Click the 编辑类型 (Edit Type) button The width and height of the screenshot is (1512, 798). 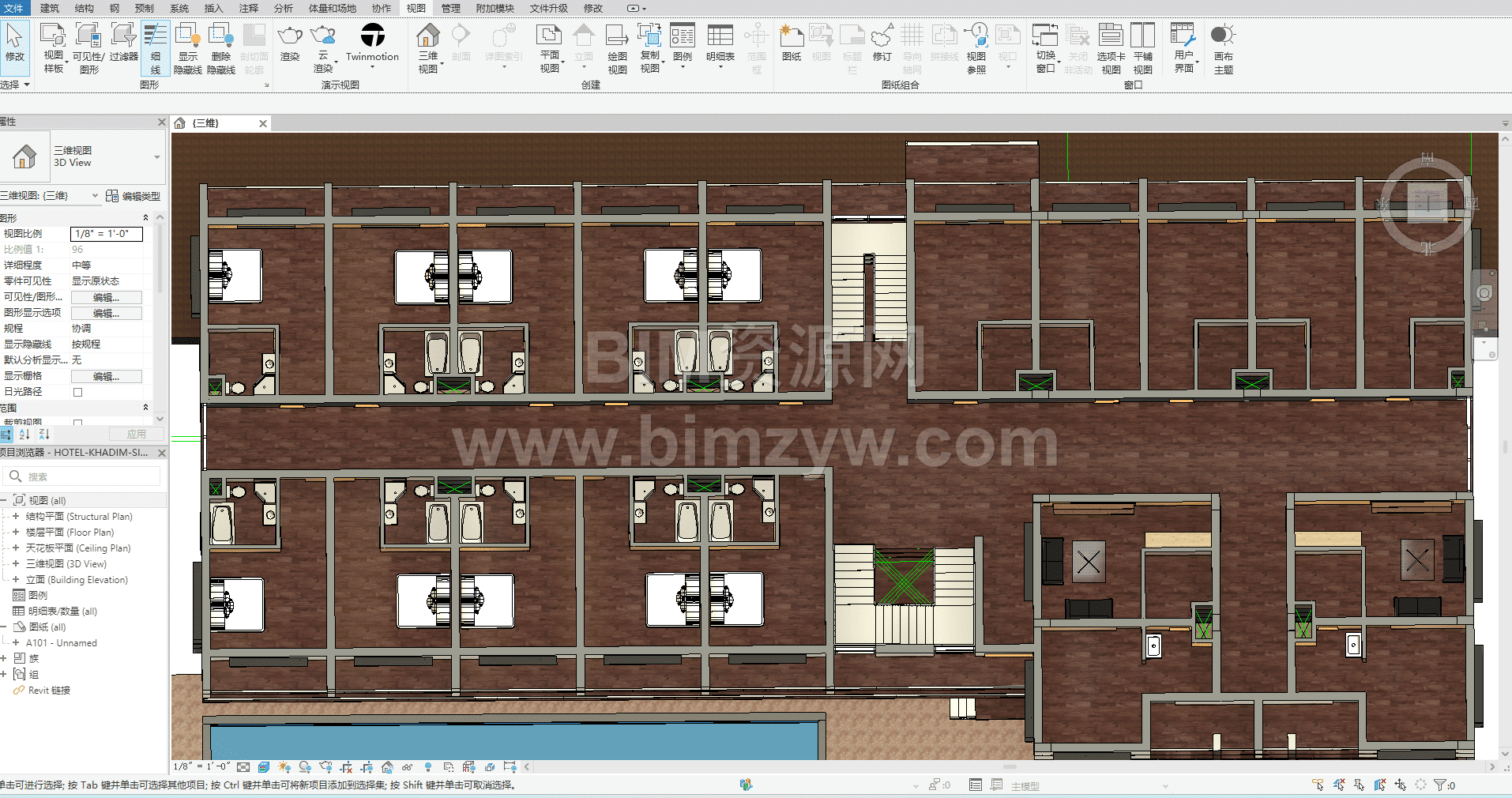tap(133, 196)
